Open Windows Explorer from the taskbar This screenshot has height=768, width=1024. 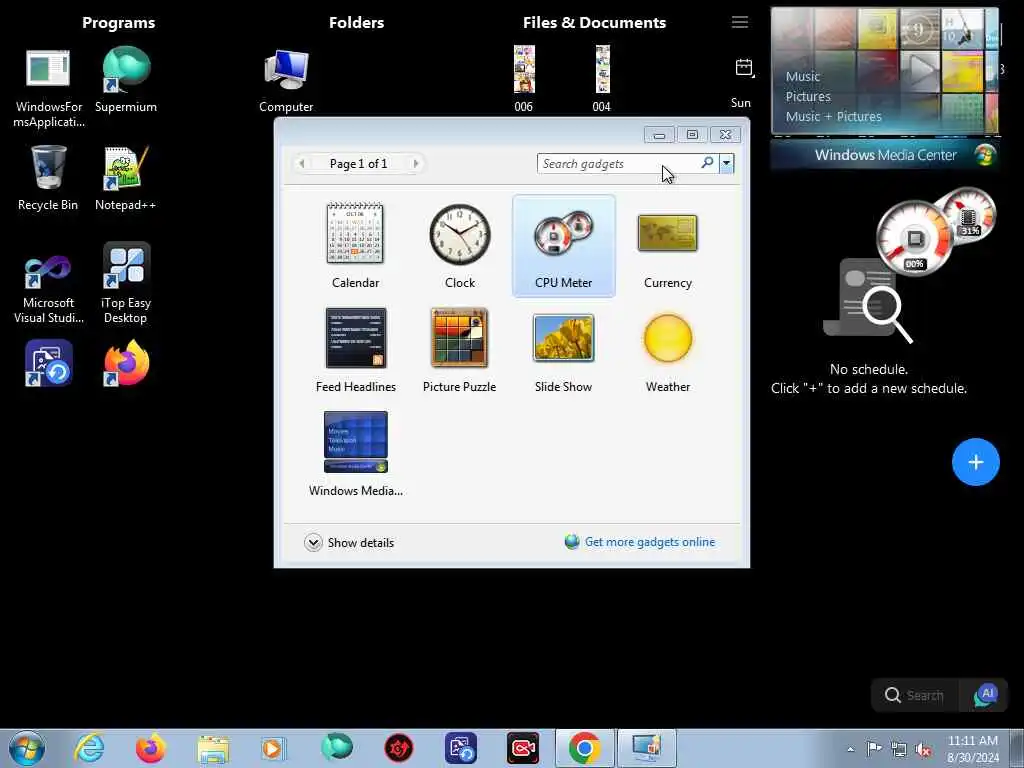pos(213,748)
